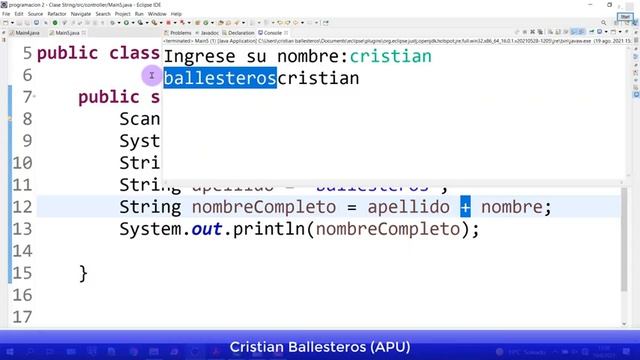The width and height of the screenshot is (640, 360).
Task: Click the 'nombreCompleto' variable on line 12
Action: 264,207
